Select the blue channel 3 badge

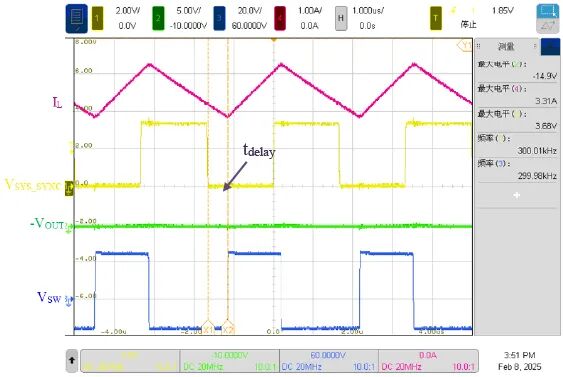pos(219,18)
